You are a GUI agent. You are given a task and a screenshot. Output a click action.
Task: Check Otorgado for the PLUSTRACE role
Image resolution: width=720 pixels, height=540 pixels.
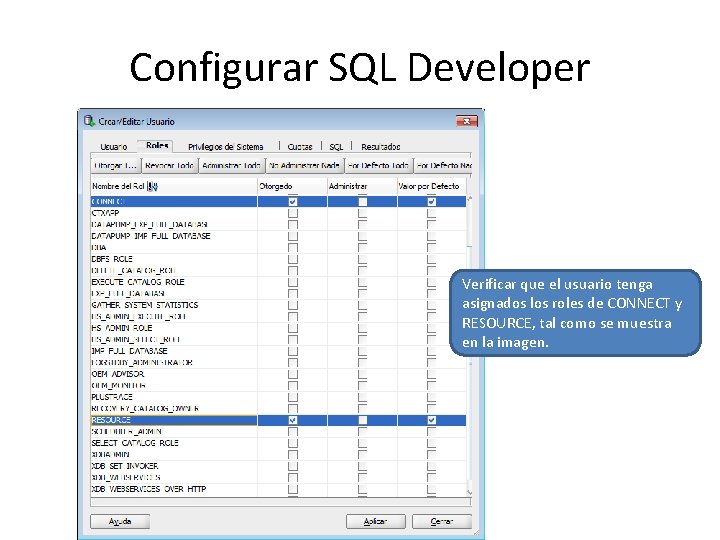click(x=292, y=397)
